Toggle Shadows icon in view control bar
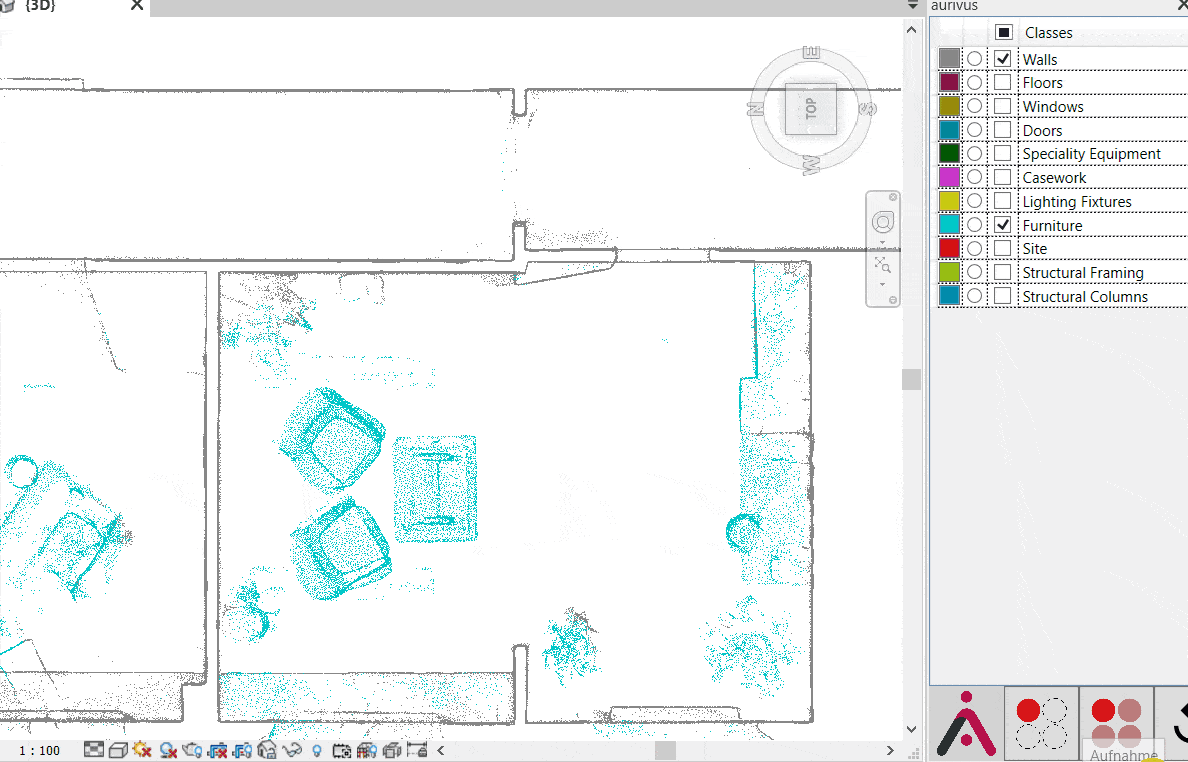The height and width of the screenshot is (762, 1188). click(x=168, y=750)
